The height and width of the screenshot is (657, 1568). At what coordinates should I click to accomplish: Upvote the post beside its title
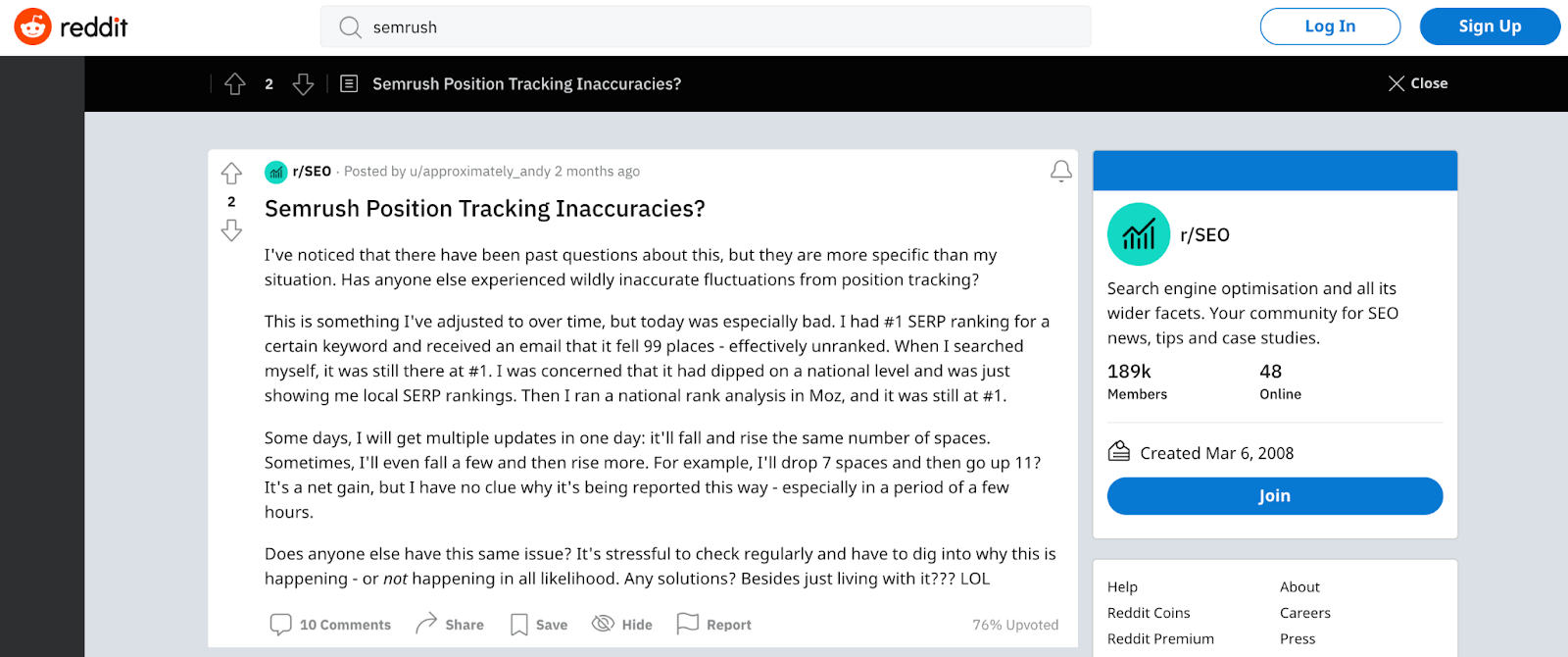(x=231, y=174)
